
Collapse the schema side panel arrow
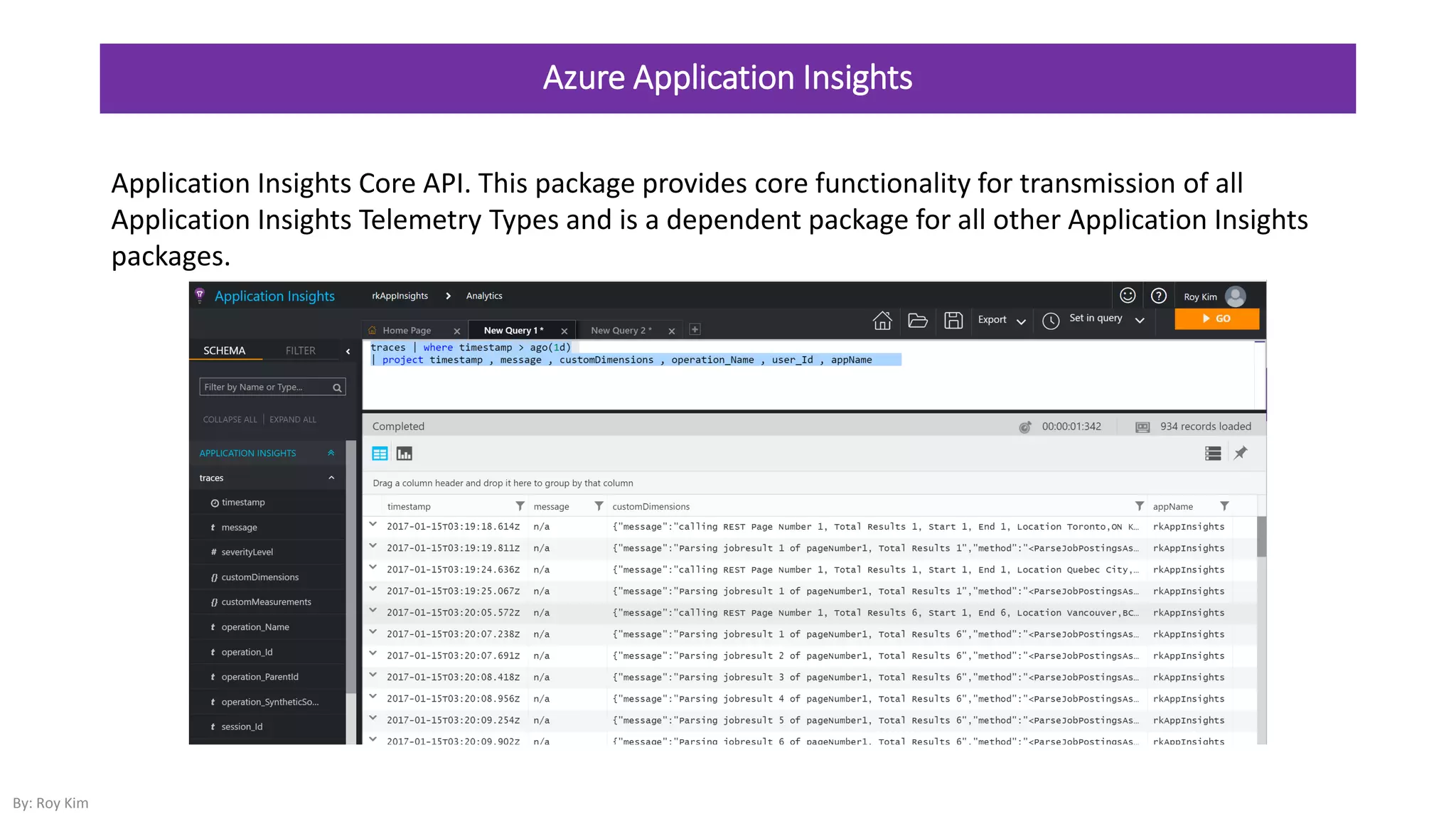(348, 351)
